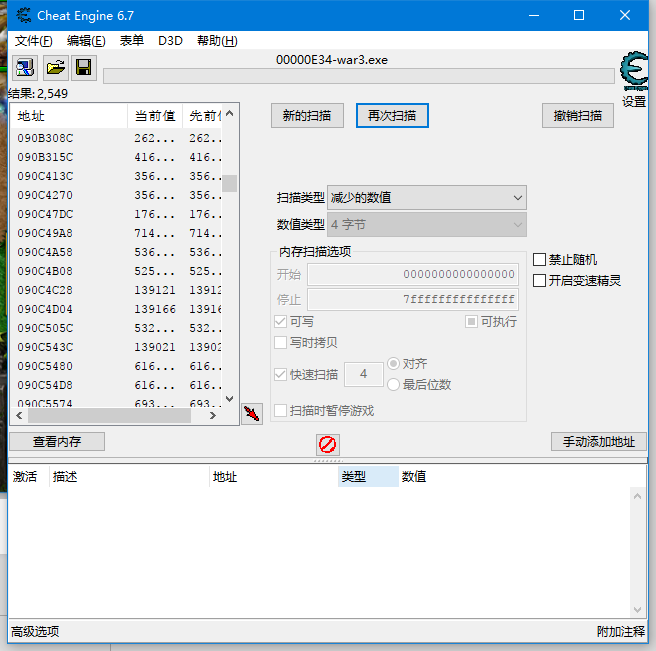
Task: Select result row 090B315C
Action: 116,157
